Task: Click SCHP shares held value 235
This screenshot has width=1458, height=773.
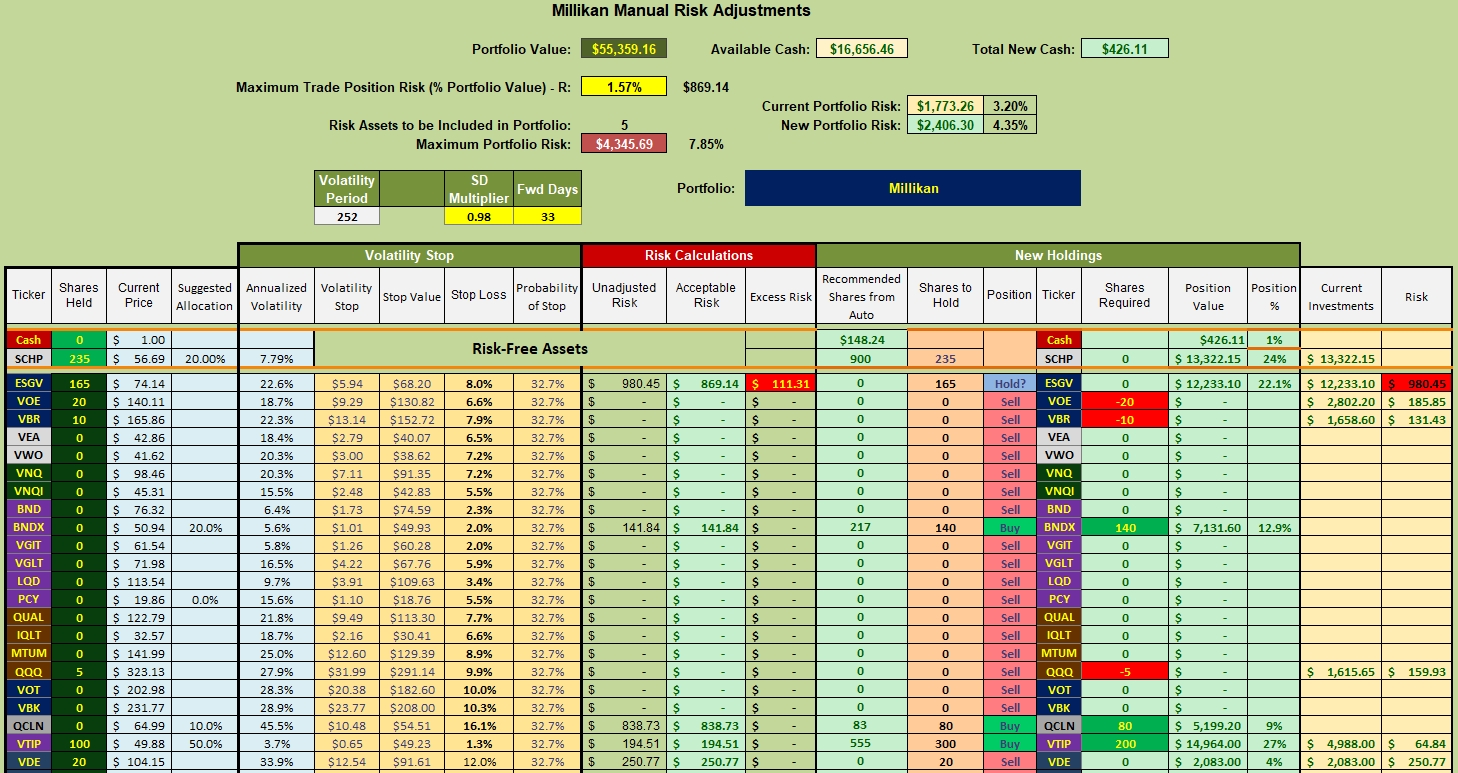Action: (x=79, y=358)
